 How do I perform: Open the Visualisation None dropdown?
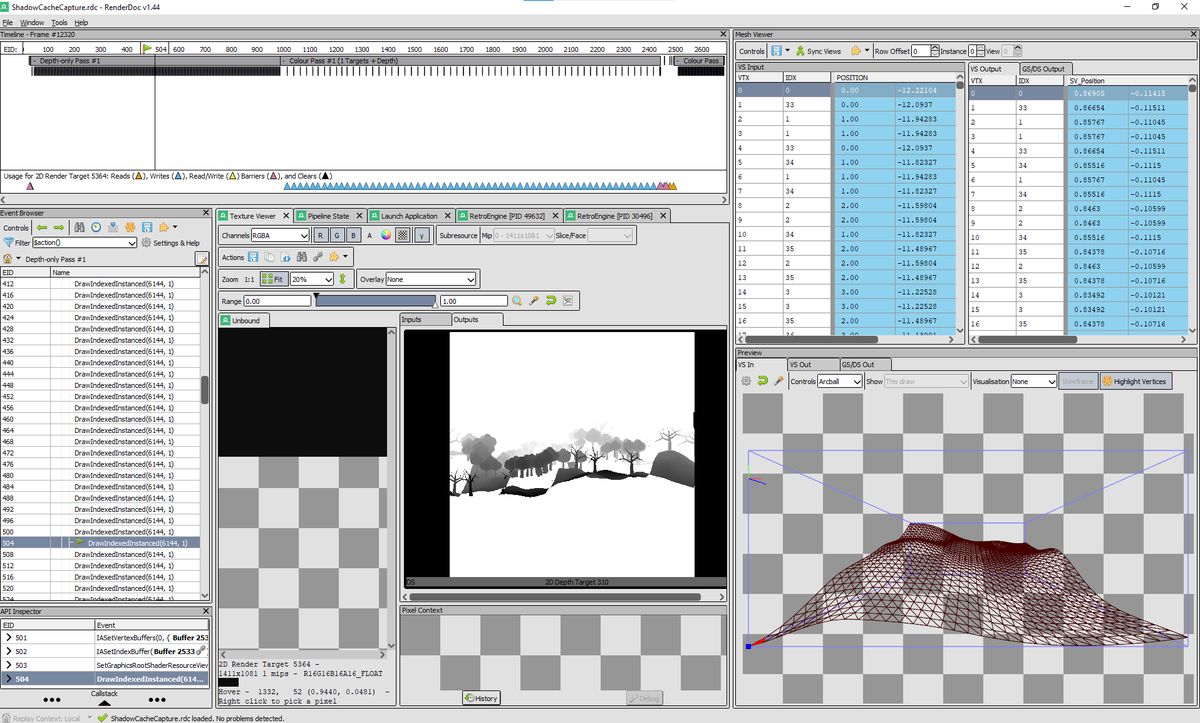pyautogui.click(x=1033, y=381)
